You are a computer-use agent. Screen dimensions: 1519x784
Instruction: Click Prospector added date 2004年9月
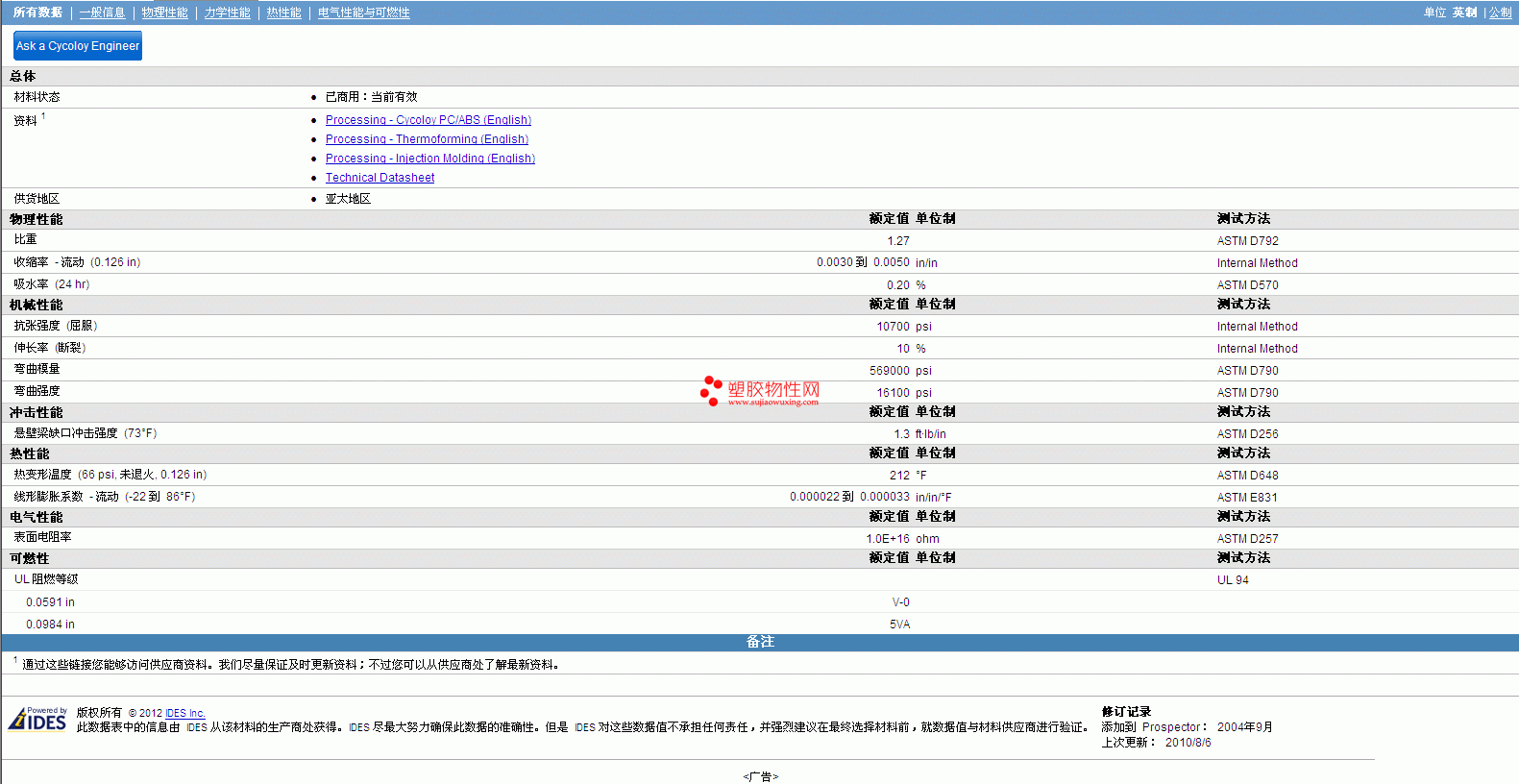pyautogui.click(x=1244, y=727)
